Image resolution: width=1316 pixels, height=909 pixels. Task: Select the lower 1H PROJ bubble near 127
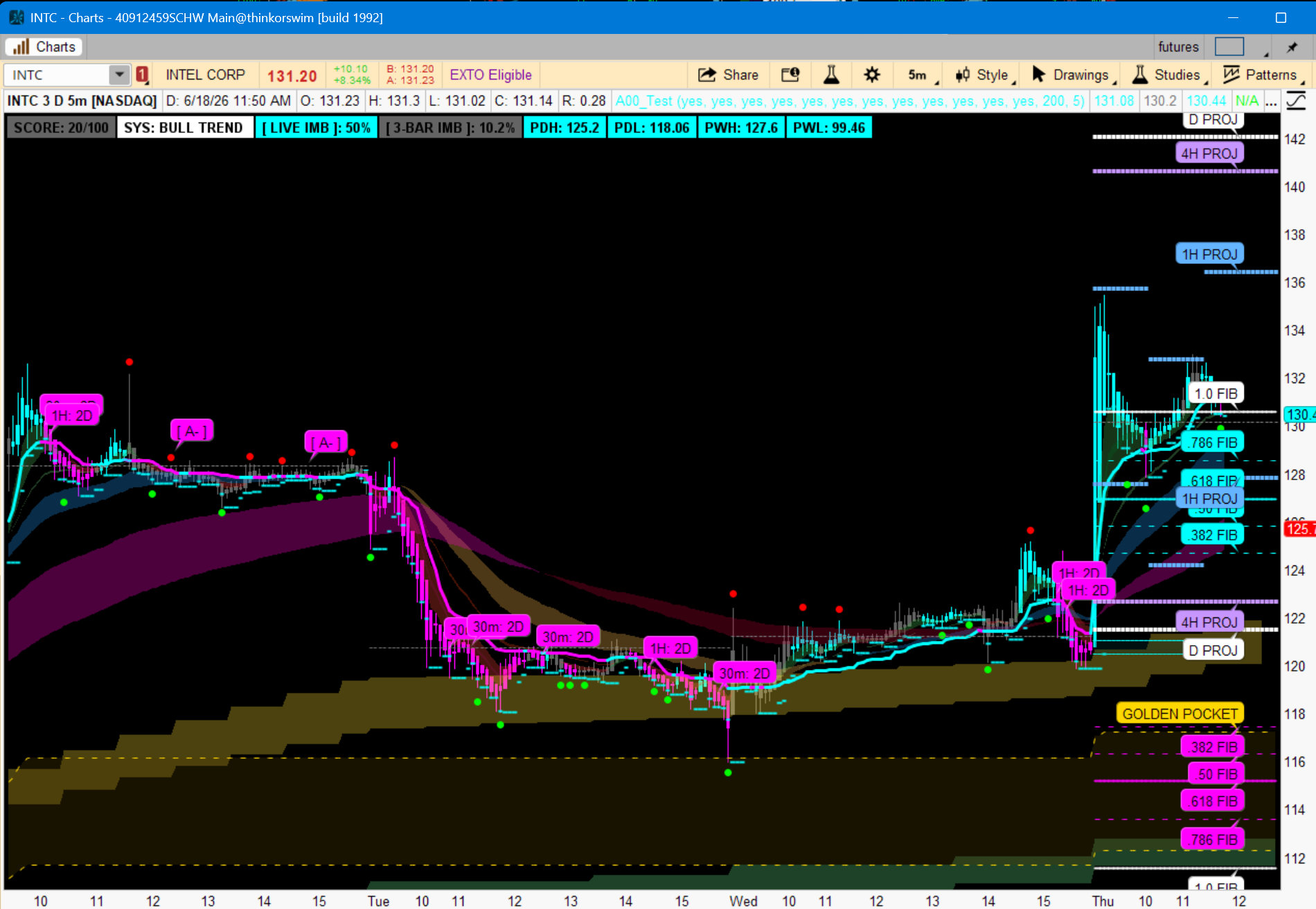[1209, 499]
